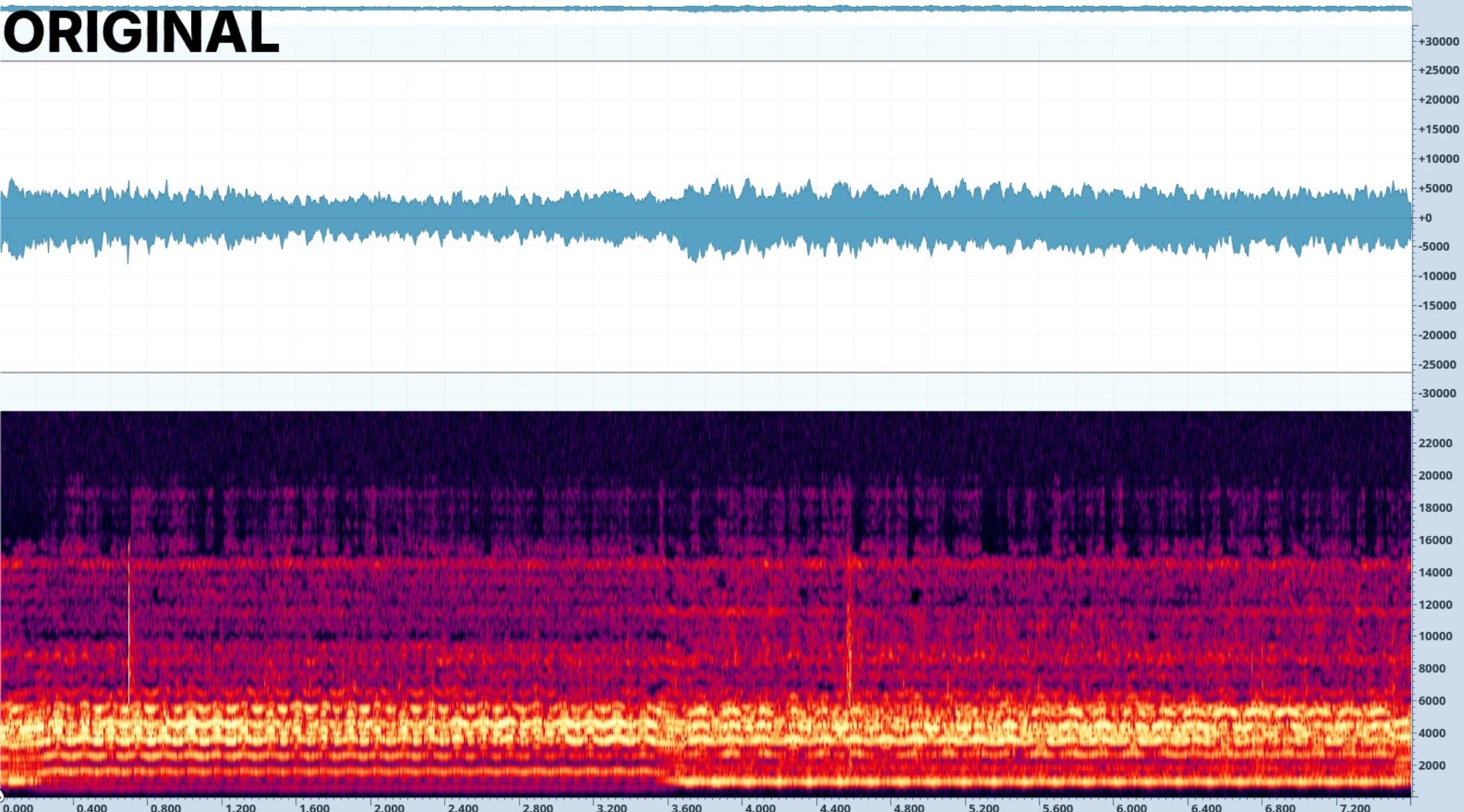Click the overview waveform strip at top
This screenshot has height=812, width=1464.
click(x=706, y=8)
